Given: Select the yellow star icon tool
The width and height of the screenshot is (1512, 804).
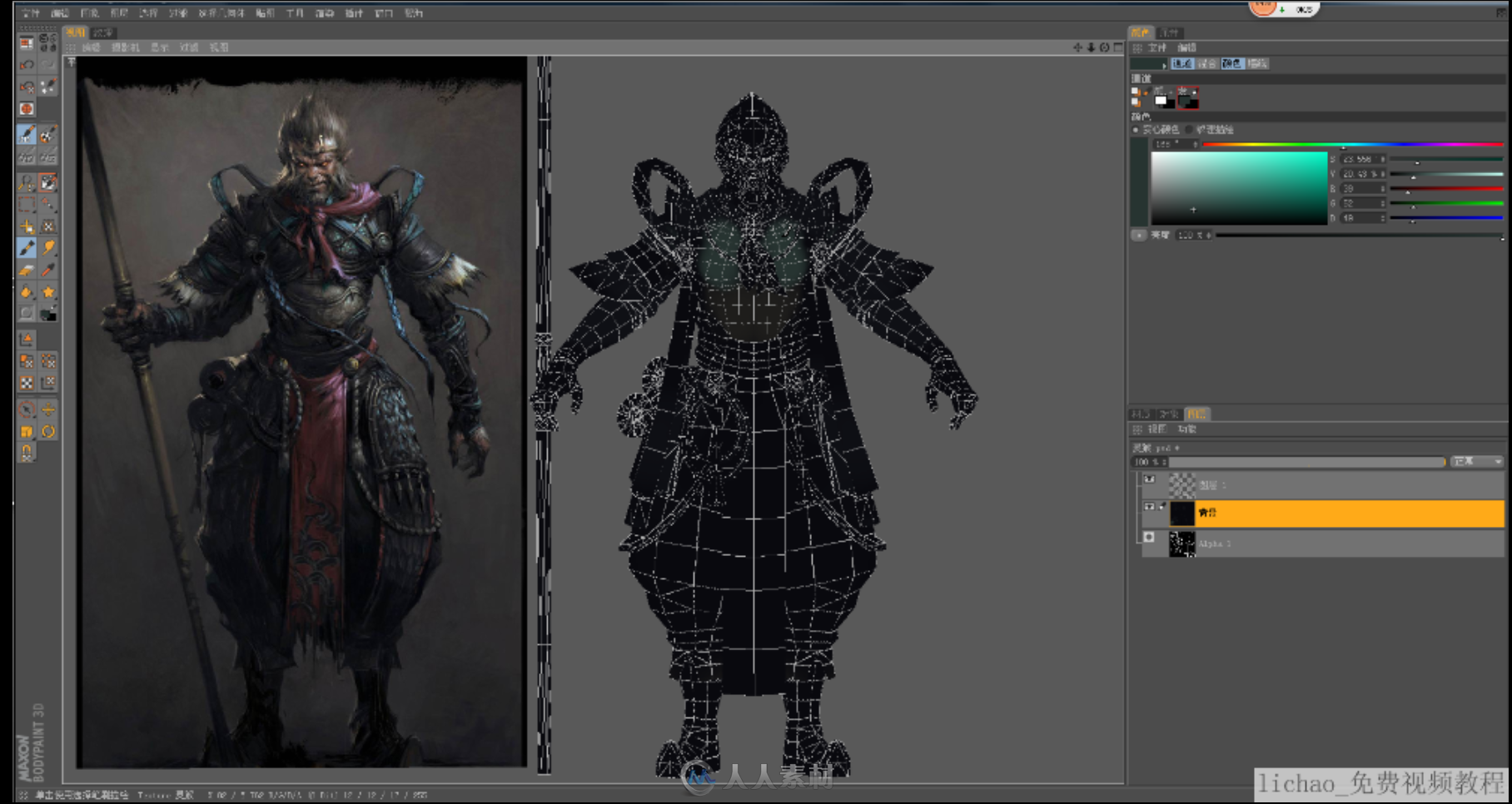Looking at the screenshot, I should (48, 292).
